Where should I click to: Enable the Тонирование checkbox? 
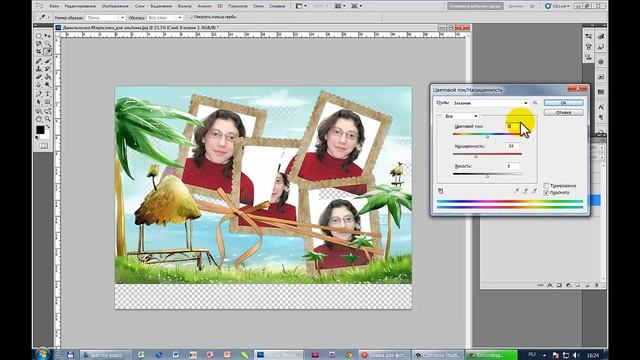pyautogui.click(x=546, y=186)
